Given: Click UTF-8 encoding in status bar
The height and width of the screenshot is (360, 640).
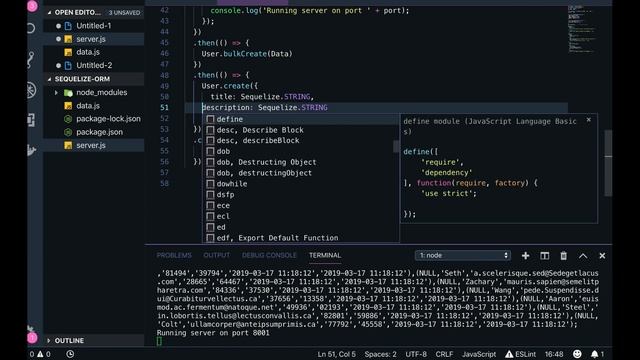Looking at the screenshot, I should click(x=416, y=354).
